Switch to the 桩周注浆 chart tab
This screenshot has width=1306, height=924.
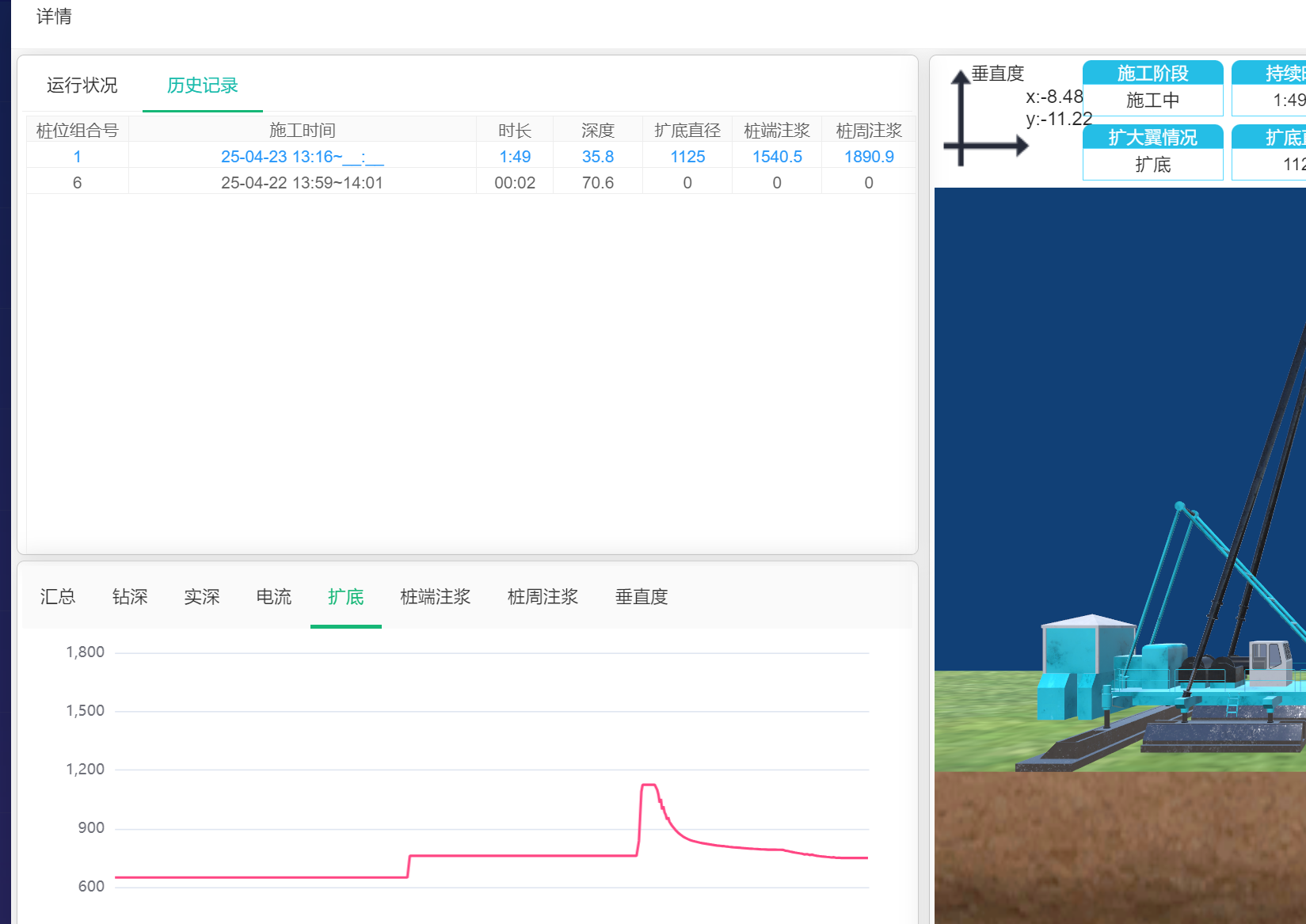(543, 597)
